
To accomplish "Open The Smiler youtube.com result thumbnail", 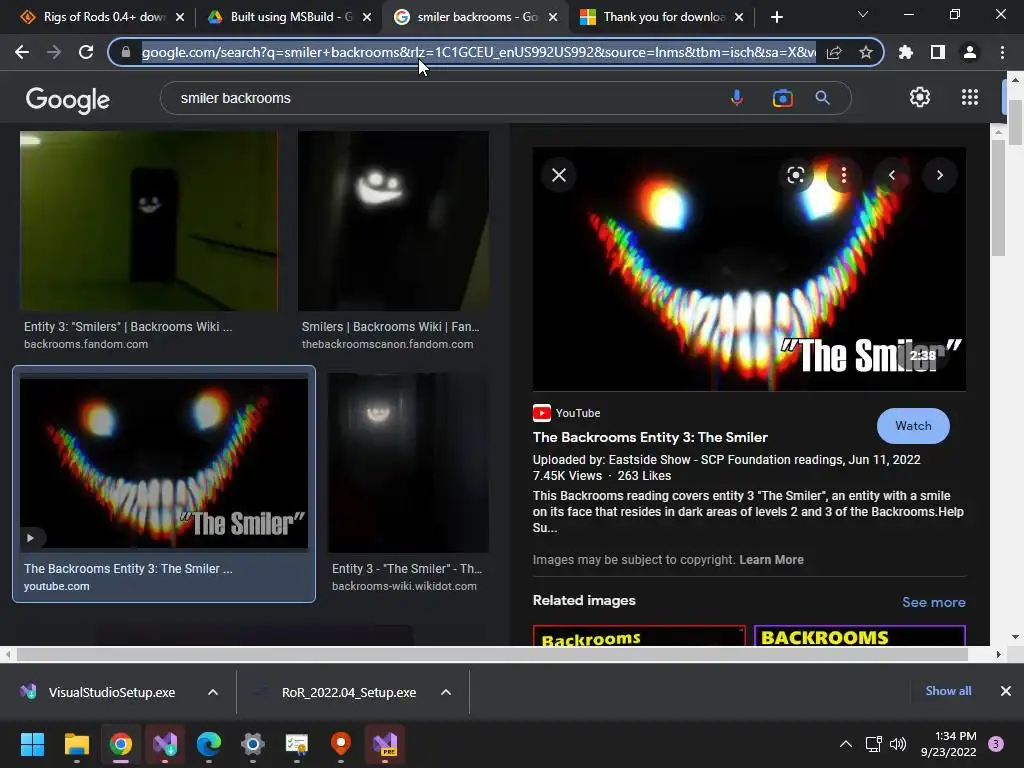I will coord(164,462).
